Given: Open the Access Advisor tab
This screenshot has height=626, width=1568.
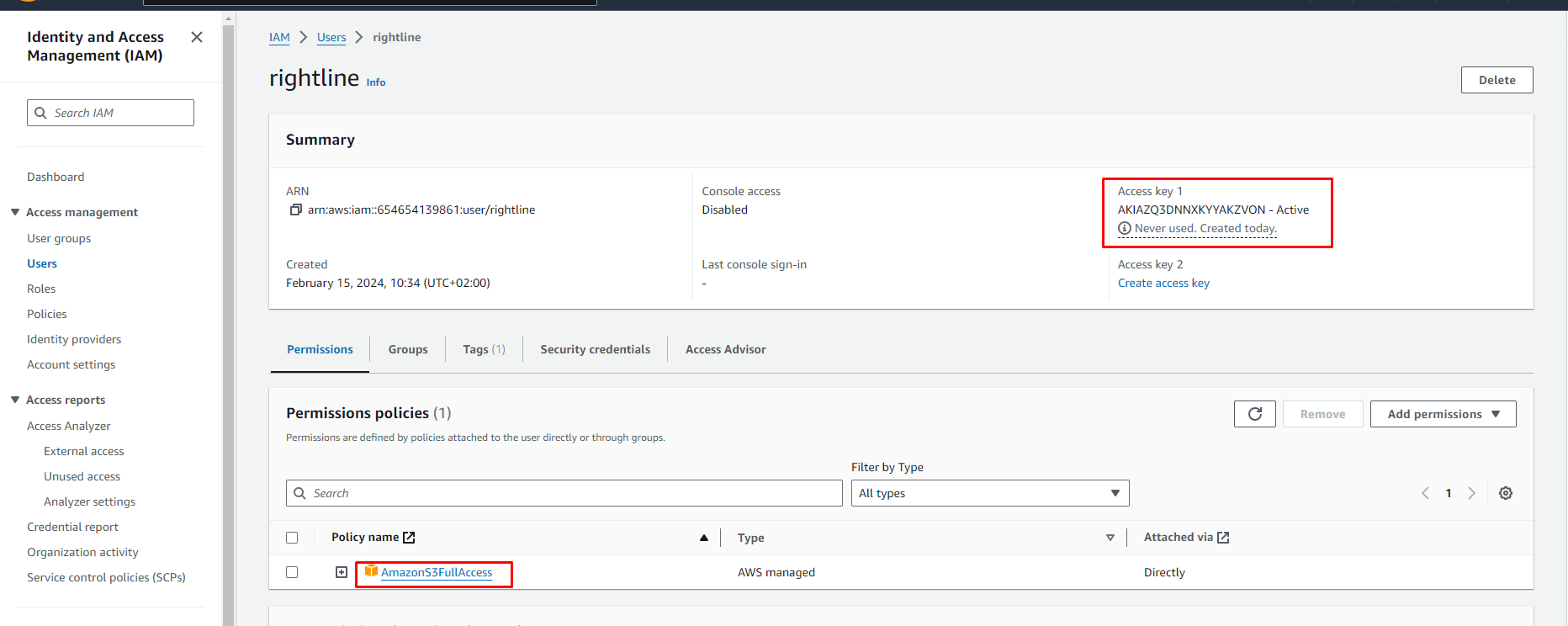Looking at the screenshot, I should [x=725, y=349].
